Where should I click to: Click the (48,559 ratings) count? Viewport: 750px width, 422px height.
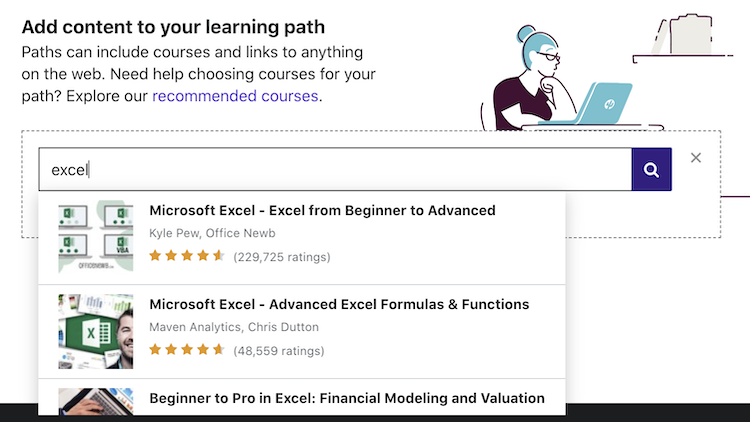point(278,350)
